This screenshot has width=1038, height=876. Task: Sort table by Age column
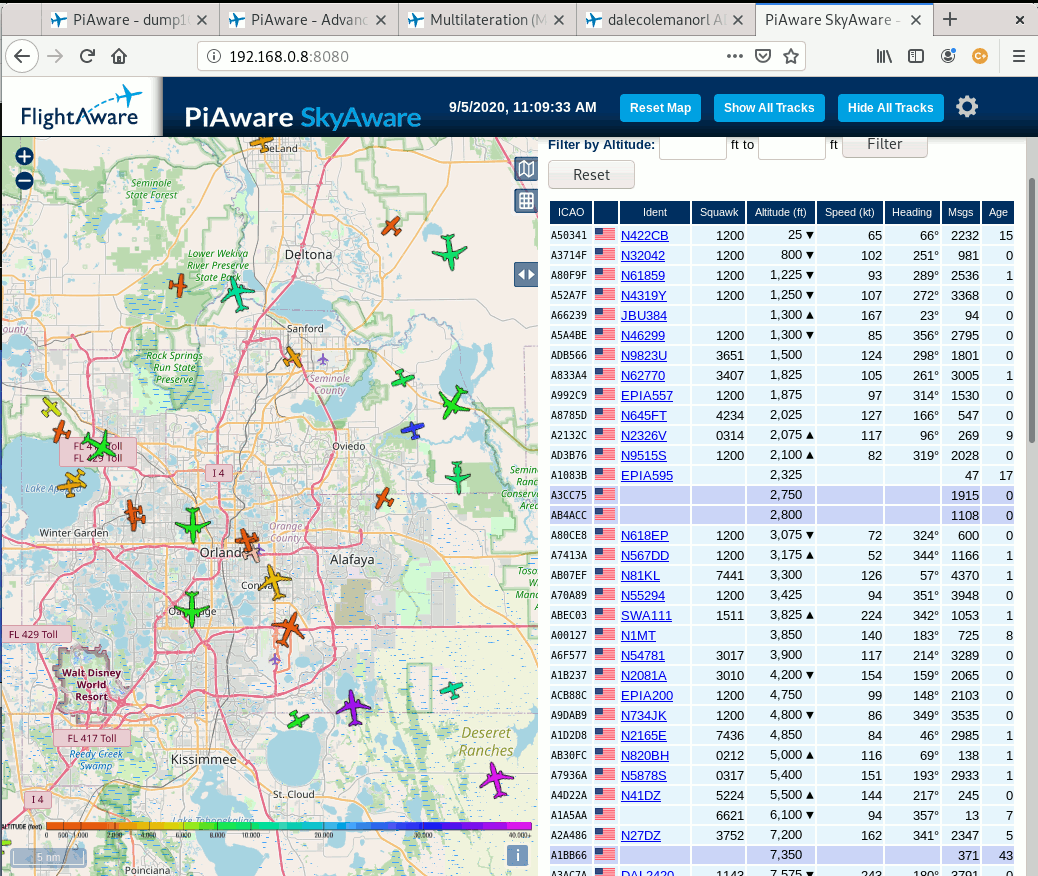click(x=998, y=213)
